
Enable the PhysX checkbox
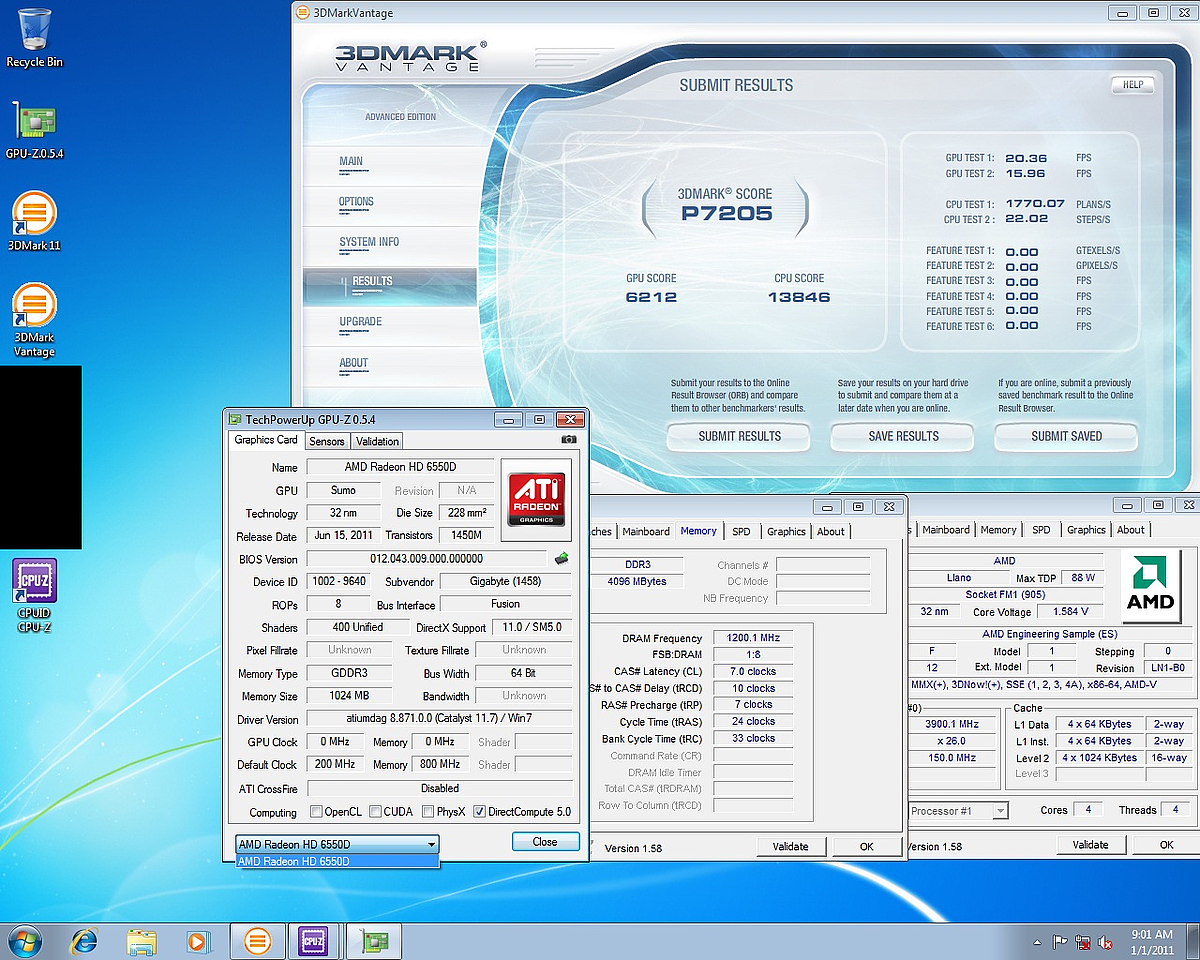[x=428, y=812]
